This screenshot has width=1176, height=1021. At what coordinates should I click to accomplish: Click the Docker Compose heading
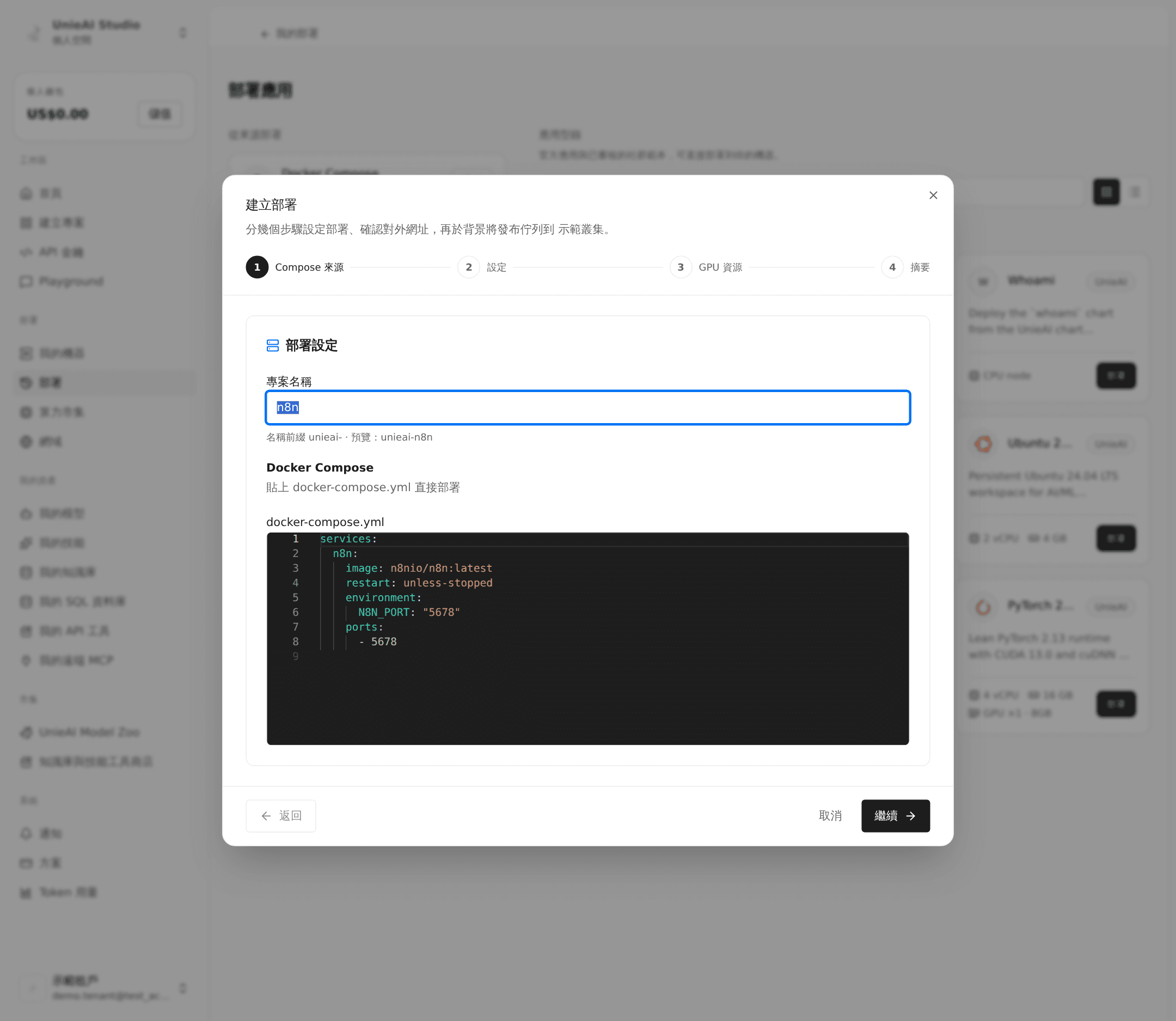(x=320, y=468)
